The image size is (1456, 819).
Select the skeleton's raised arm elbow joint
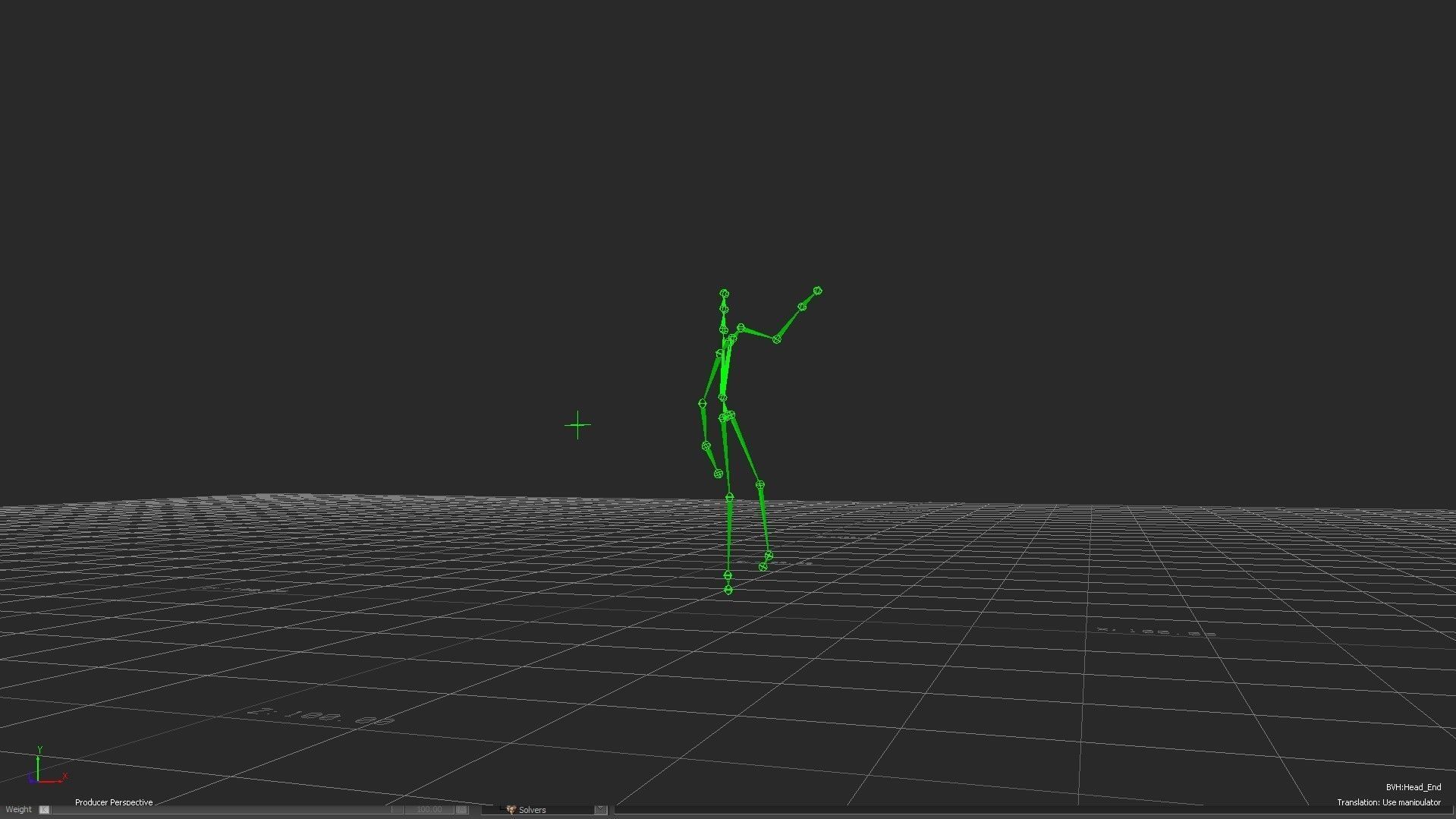click(x=777, y=339)
